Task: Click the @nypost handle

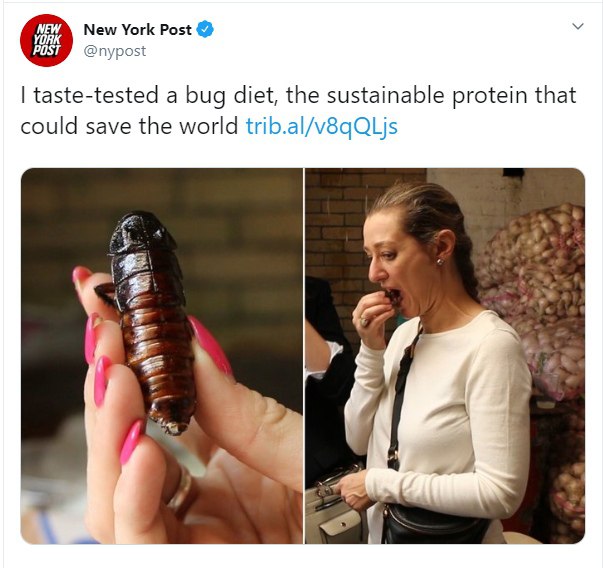Action: pos(115,51)
